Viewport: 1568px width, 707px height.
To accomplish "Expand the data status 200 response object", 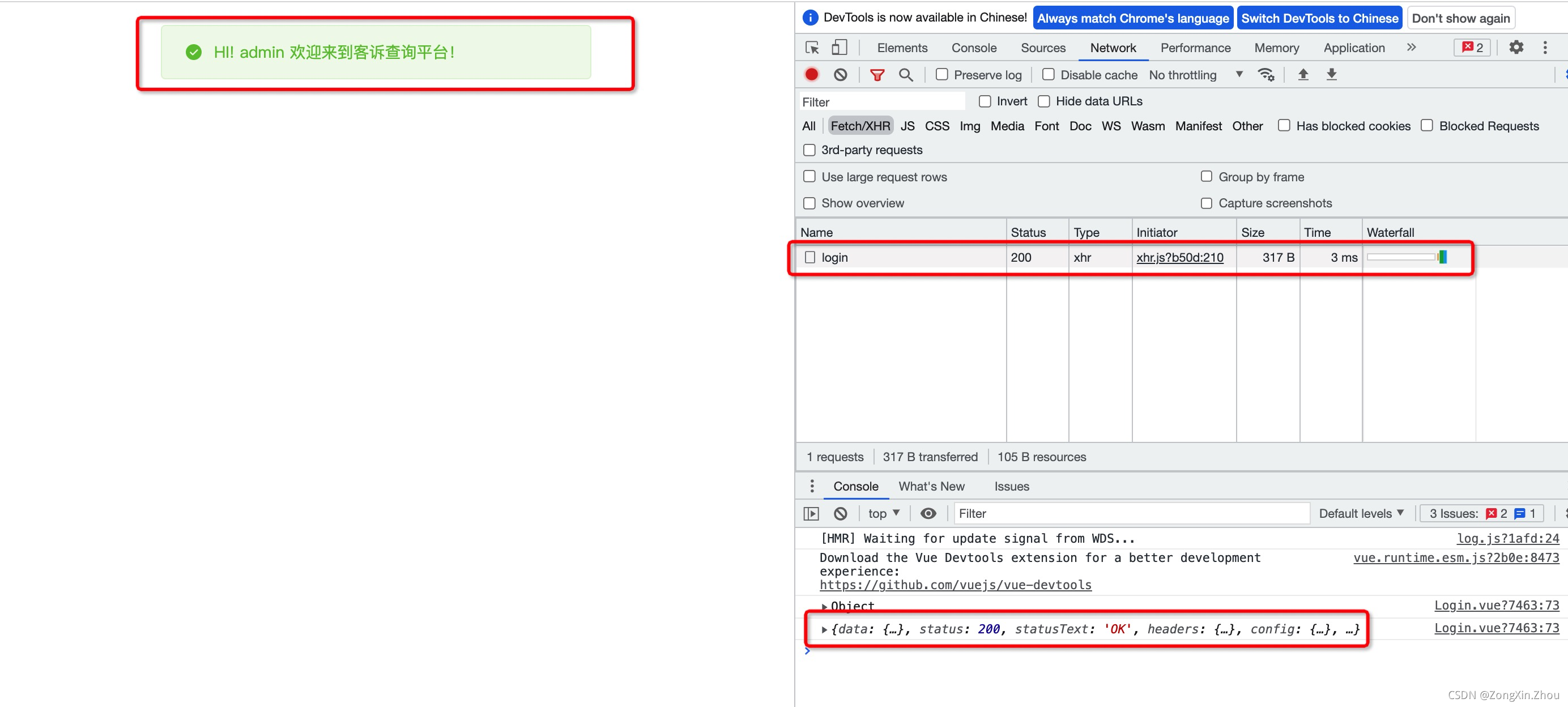I will click(x=824, y=629).
